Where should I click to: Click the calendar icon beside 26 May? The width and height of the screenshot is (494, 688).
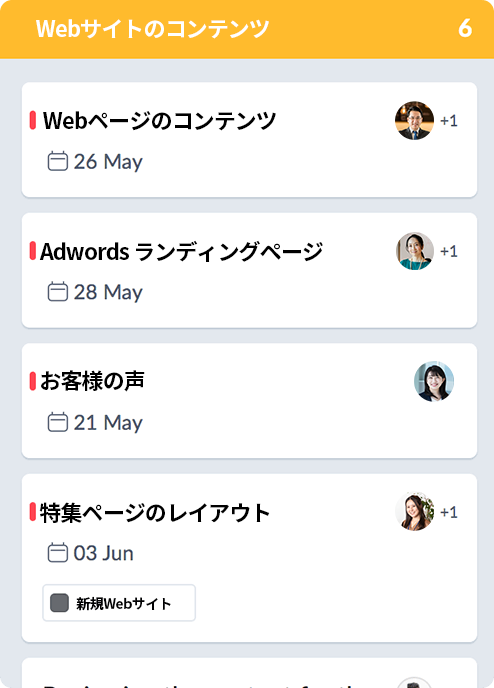(57, 161)
